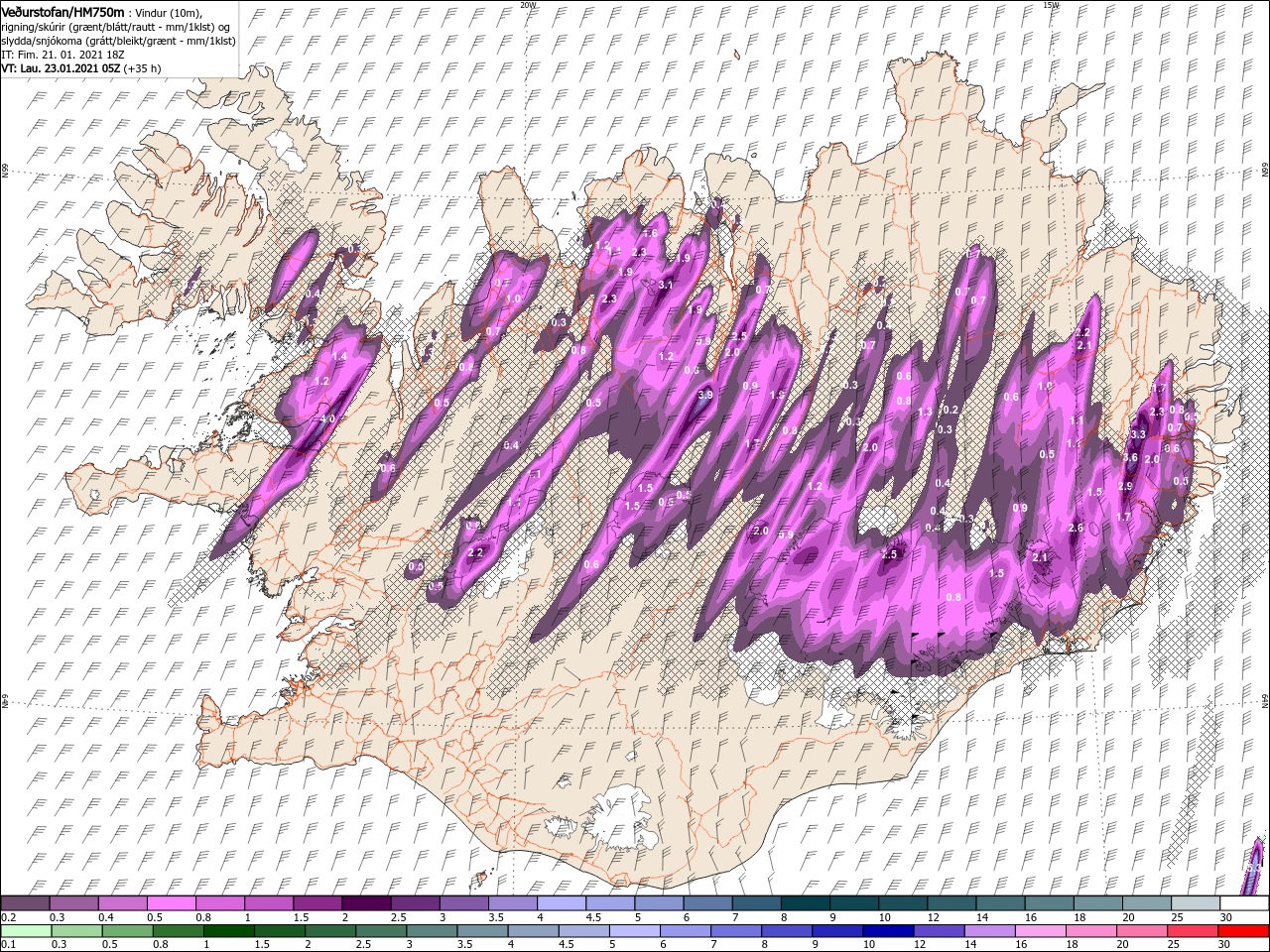Viewport: 1270px width, 952px height.
Task: Click the magenta 1.5 swatch in snow scale
Action: [317, 903]
